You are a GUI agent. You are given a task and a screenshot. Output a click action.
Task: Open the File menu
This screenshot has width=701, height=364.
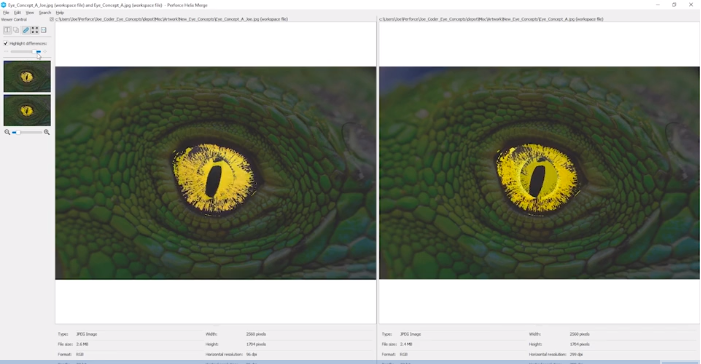pyautogui.click(x=6, y=13)
